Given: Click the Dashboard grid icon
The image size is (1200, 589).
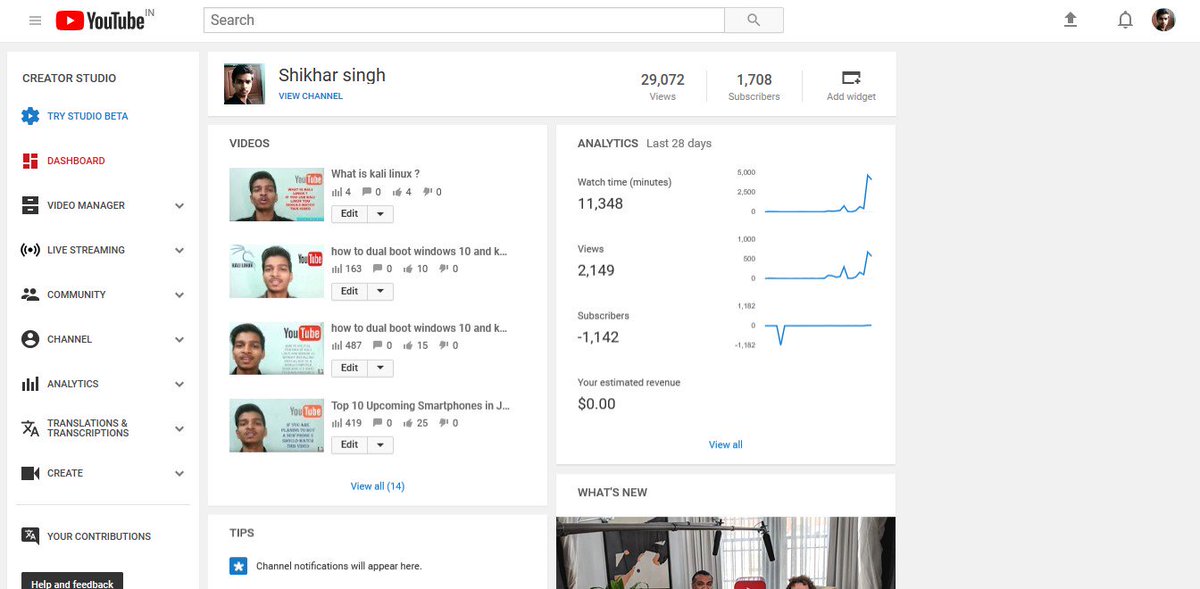Looking at the screenshot, I should (30, 161).
